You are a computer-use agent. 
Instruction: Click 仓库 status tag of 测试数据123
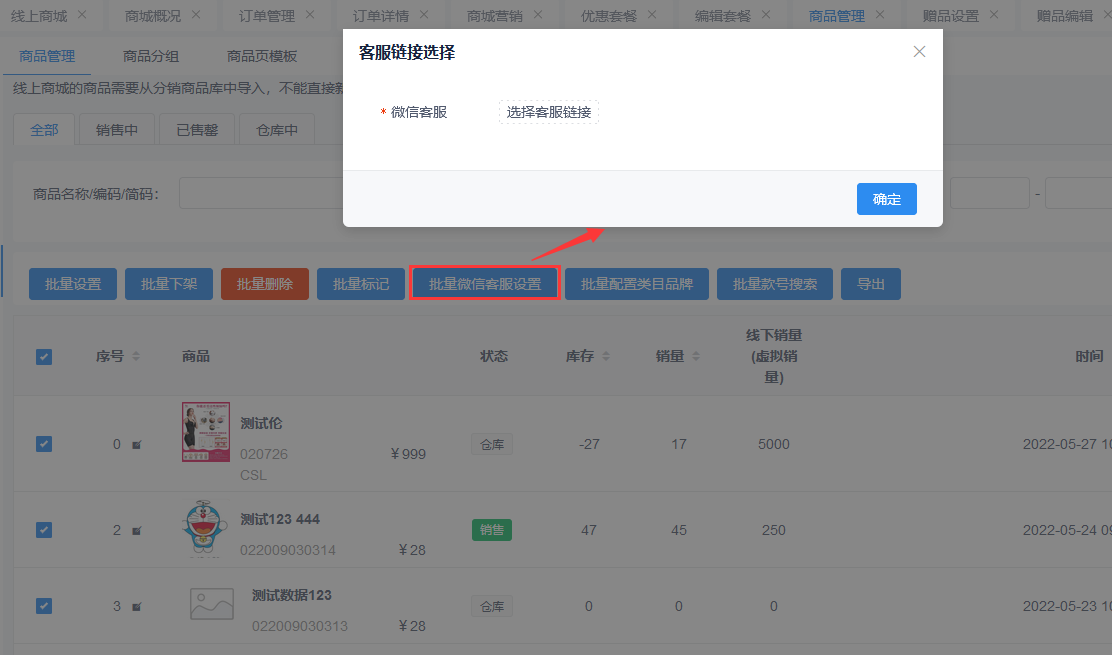(x=492, y=607)
